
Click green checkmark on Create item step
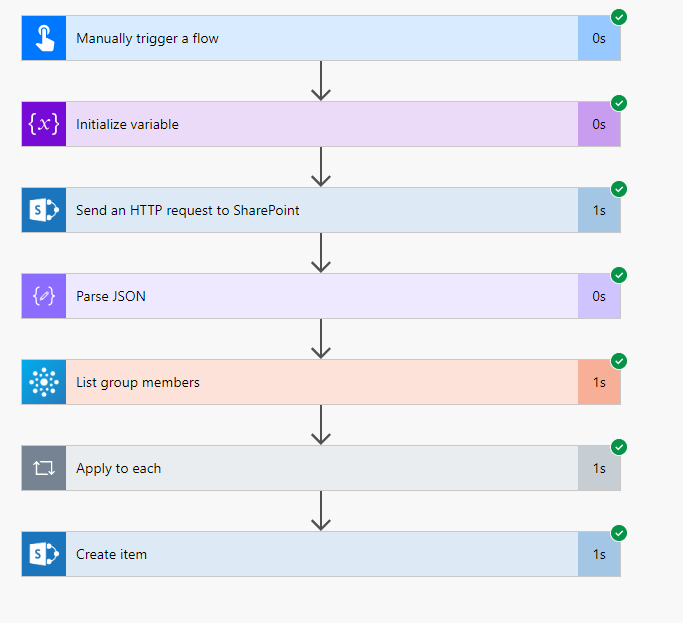point(619,533)
